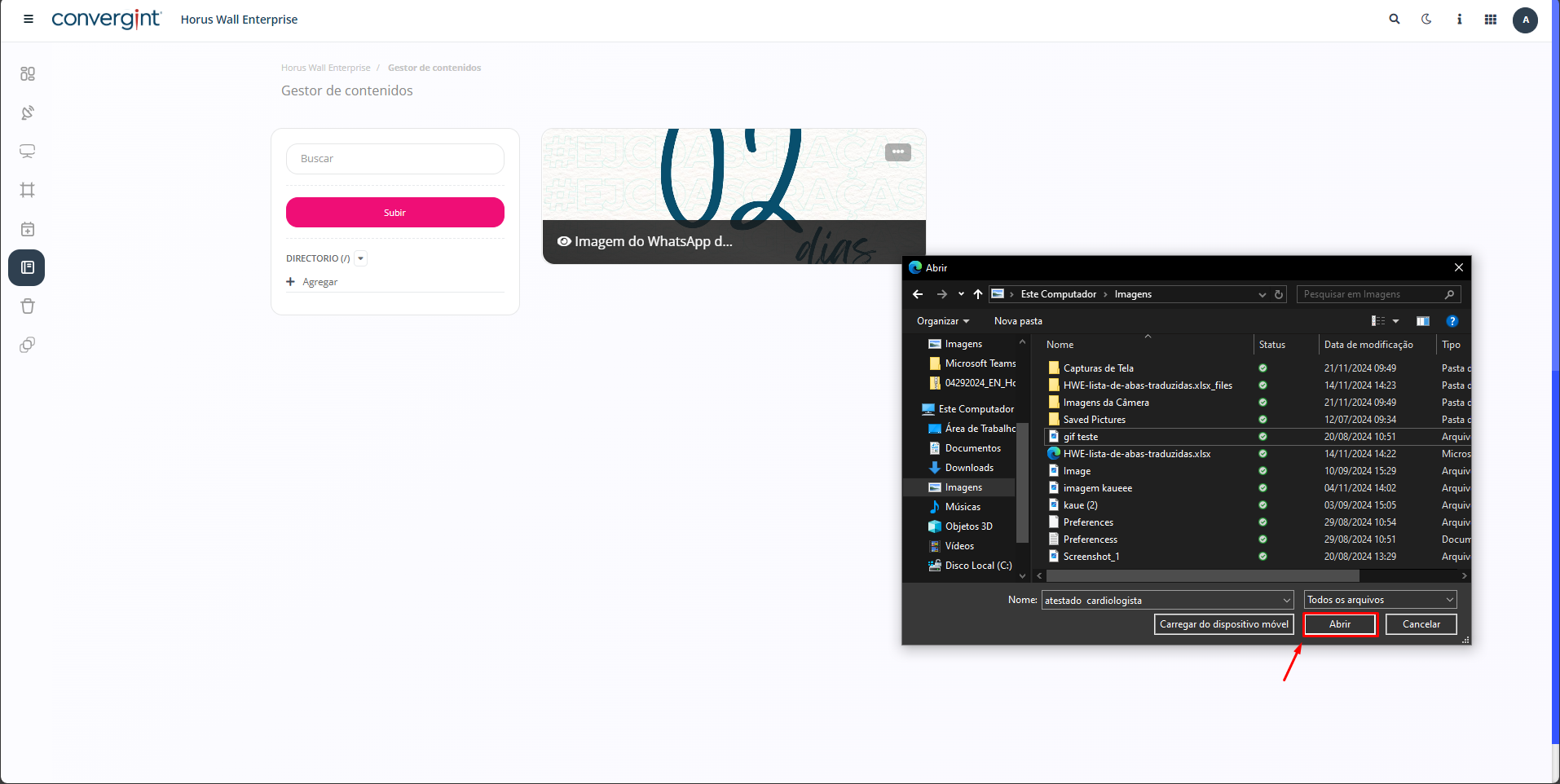This screenshot has width=1560, height=784.
Task: Click the search magnifier in the top bar
Action: 1395,20
